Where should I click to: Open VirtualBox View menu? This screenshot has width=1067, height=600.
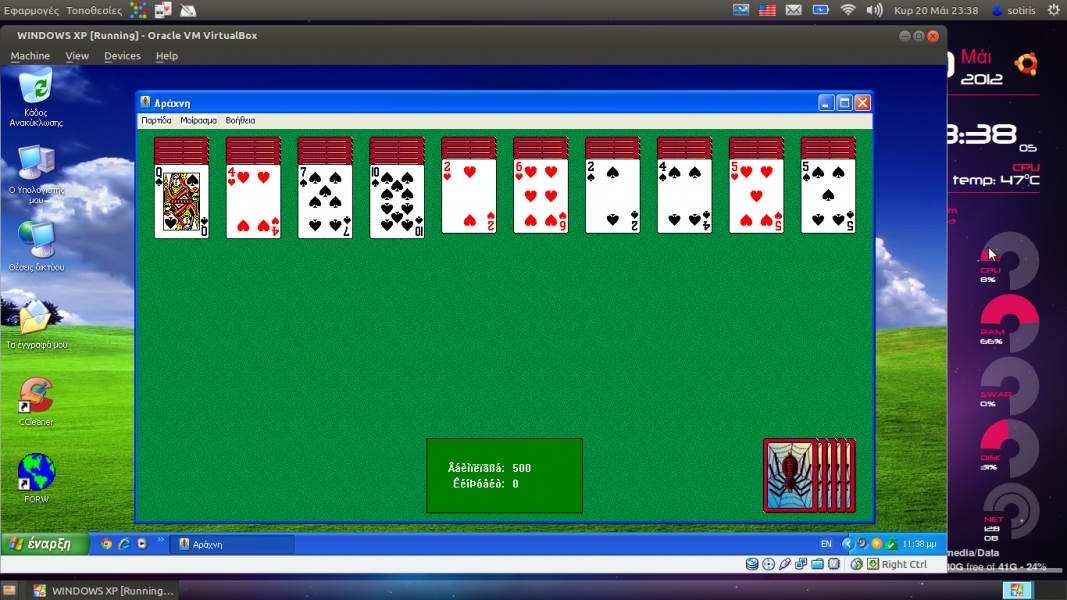click(77, 56)
